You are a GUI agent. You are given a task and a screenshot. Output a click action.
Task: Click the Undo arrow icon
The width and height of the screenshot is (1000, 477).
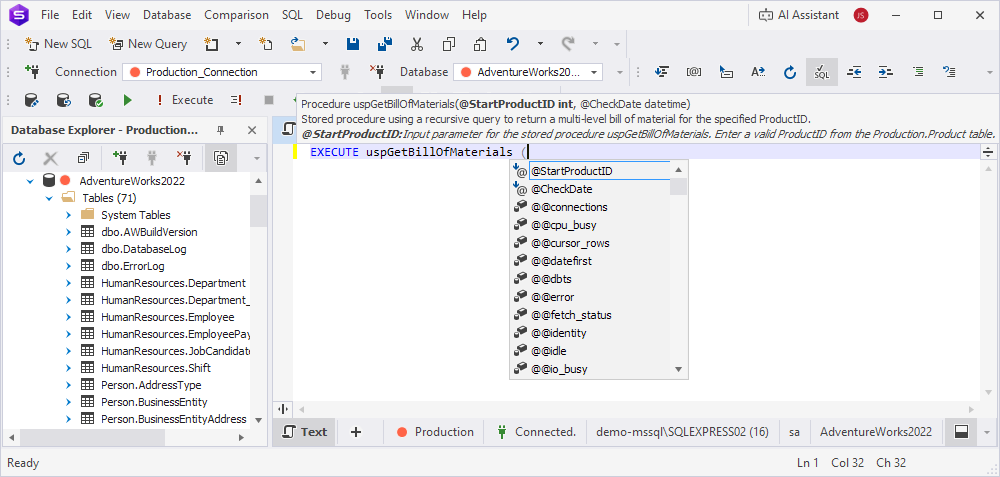pyautogui.click(x=513, y=44)
